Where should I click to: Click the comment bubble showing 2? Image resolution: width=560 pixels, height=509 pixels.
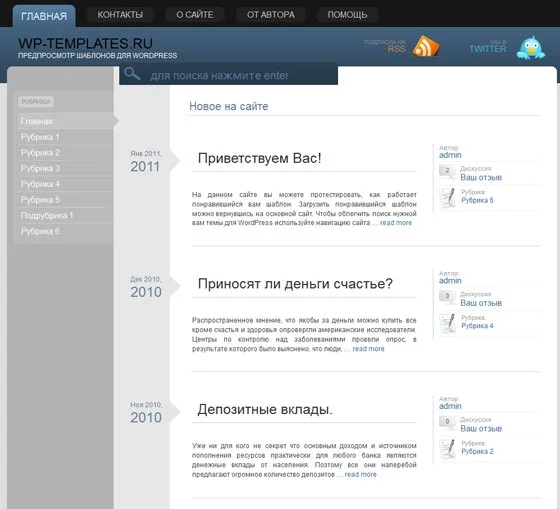[447, 171]
